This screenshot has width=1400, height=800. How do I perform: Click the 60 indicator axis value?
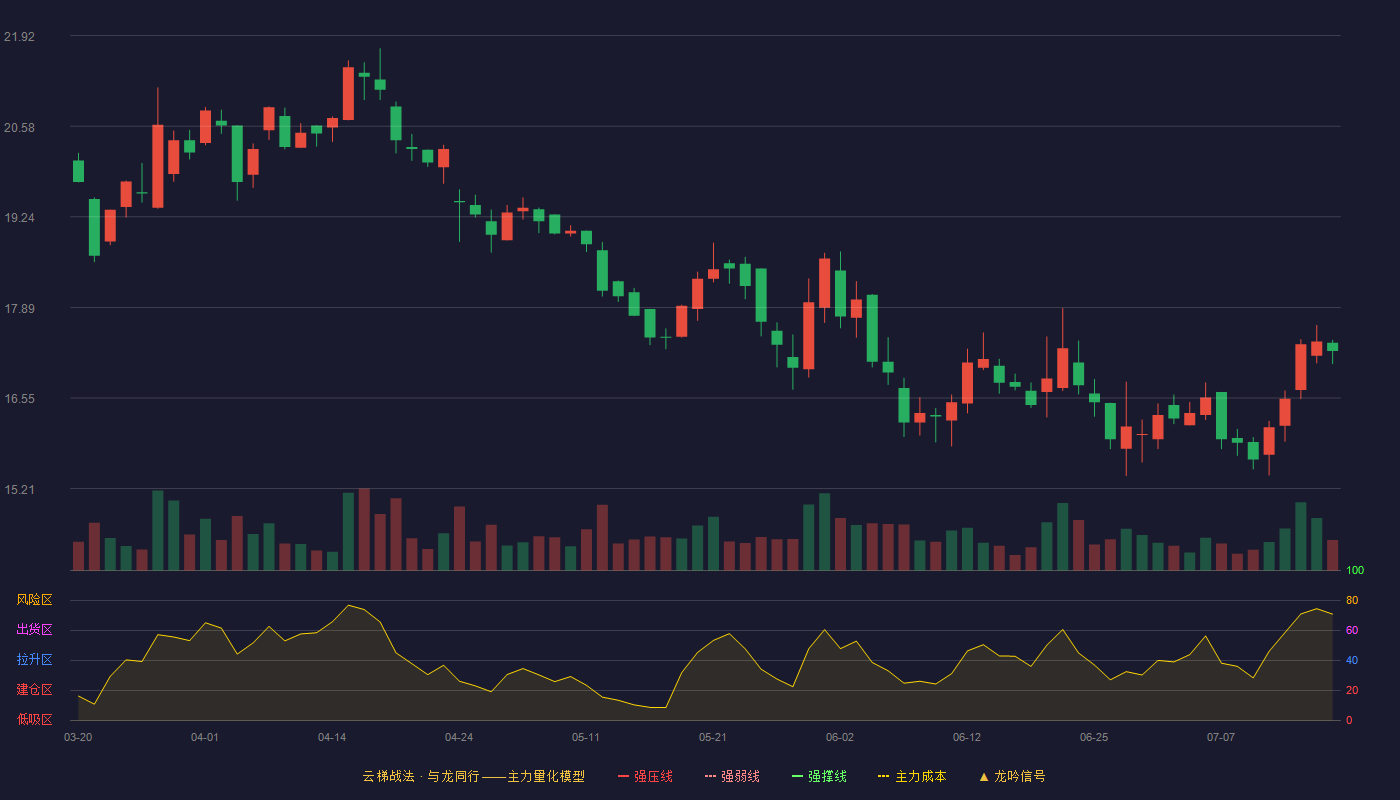(x=1352, y=630)
